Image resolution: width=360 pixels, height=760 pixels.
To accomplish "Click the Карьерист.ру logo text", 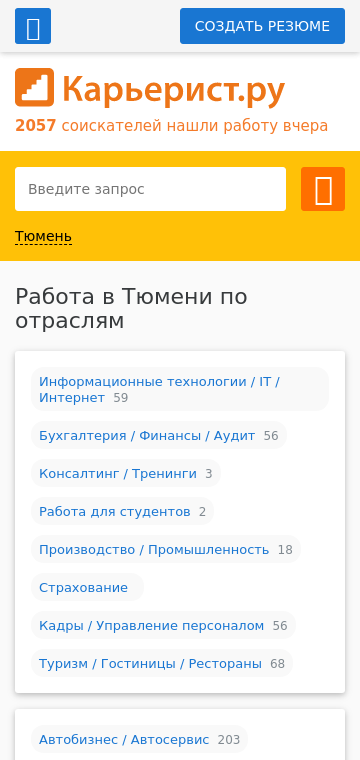I will point(173,89).
